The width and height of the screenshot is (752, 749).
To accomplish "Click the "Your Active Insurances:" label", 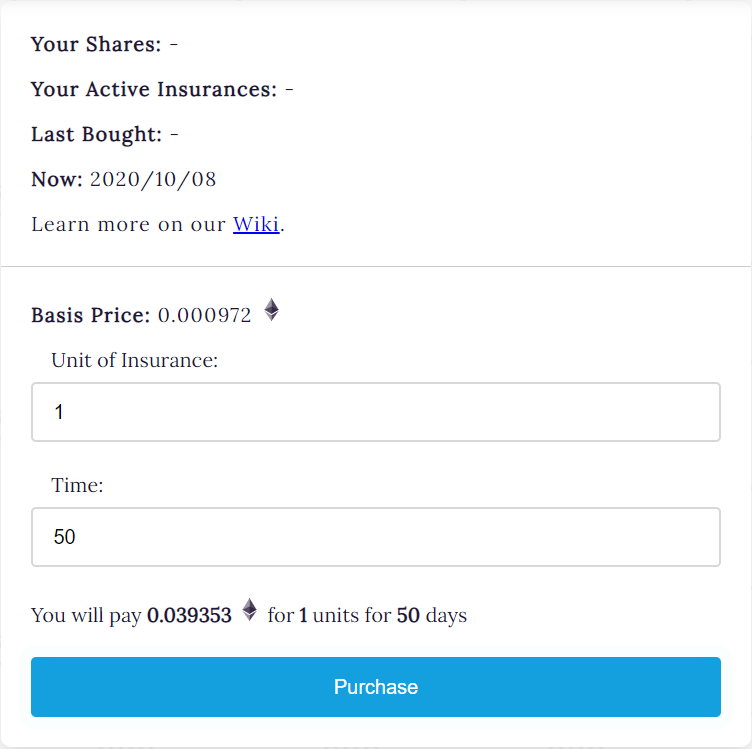I will pyautogui.click(x=154, y=89).
